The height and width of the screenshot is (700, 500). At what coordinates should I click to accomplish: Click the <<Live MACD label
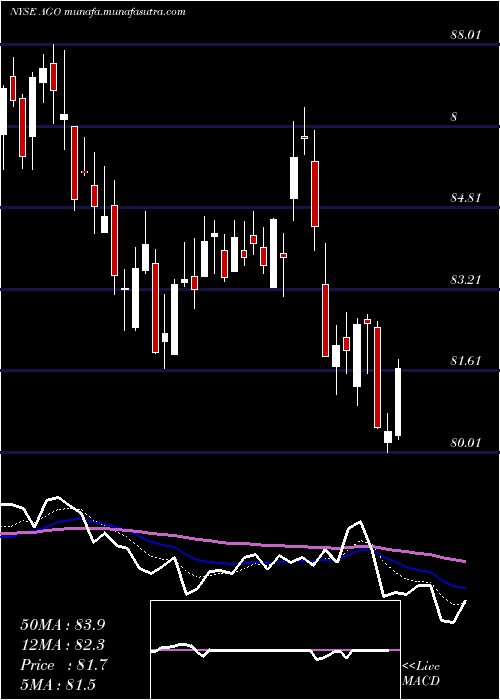(421, 673)
